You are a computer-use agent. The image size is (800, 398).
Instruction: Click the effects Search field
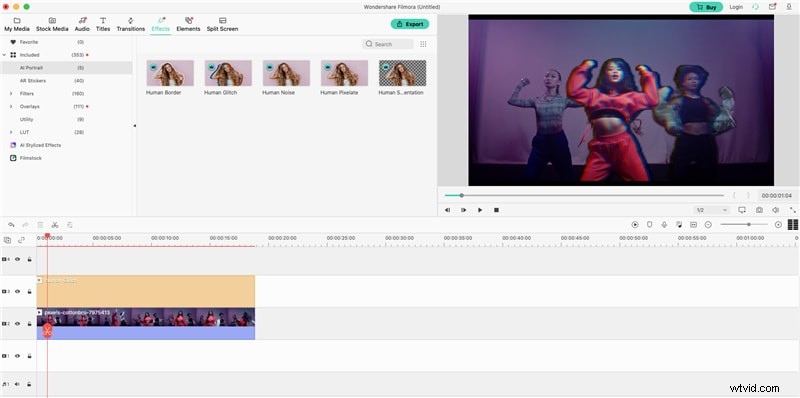coord(388,44)
